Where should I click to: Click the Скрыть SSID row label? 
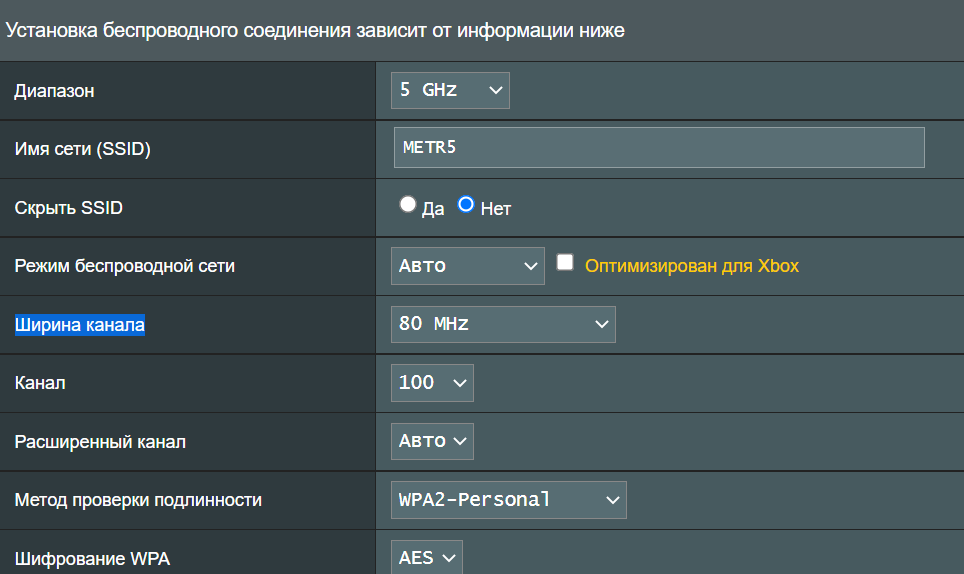(69, 208)
